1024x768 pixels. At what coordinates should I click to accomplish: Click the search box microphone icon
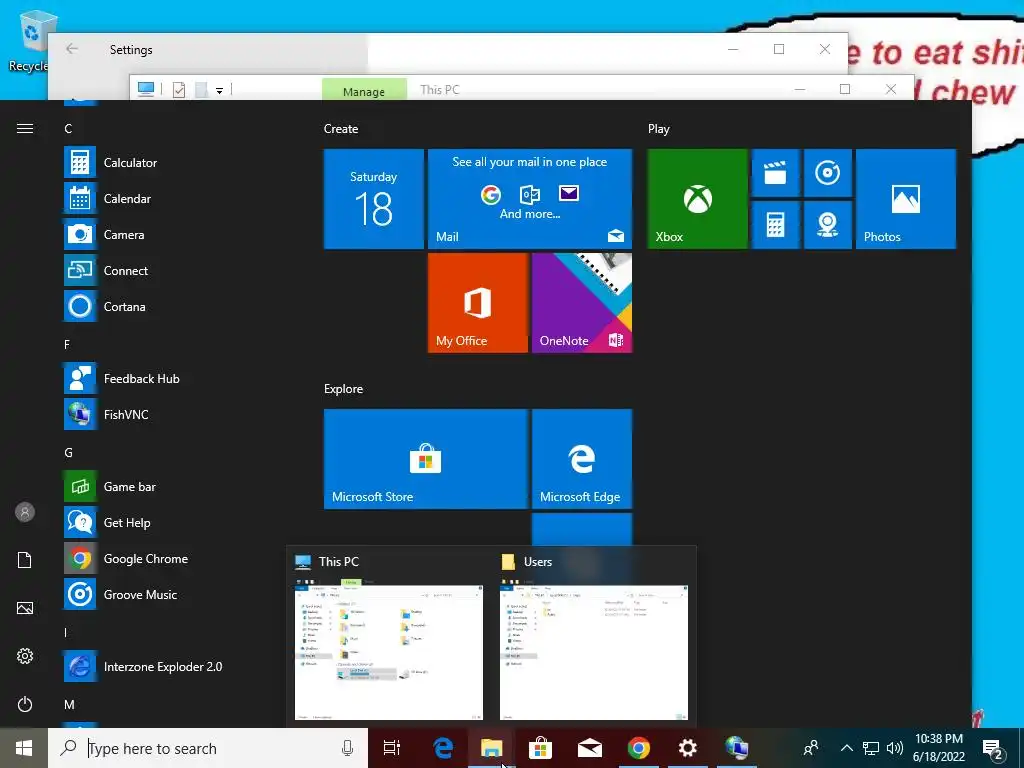point(347,748)
